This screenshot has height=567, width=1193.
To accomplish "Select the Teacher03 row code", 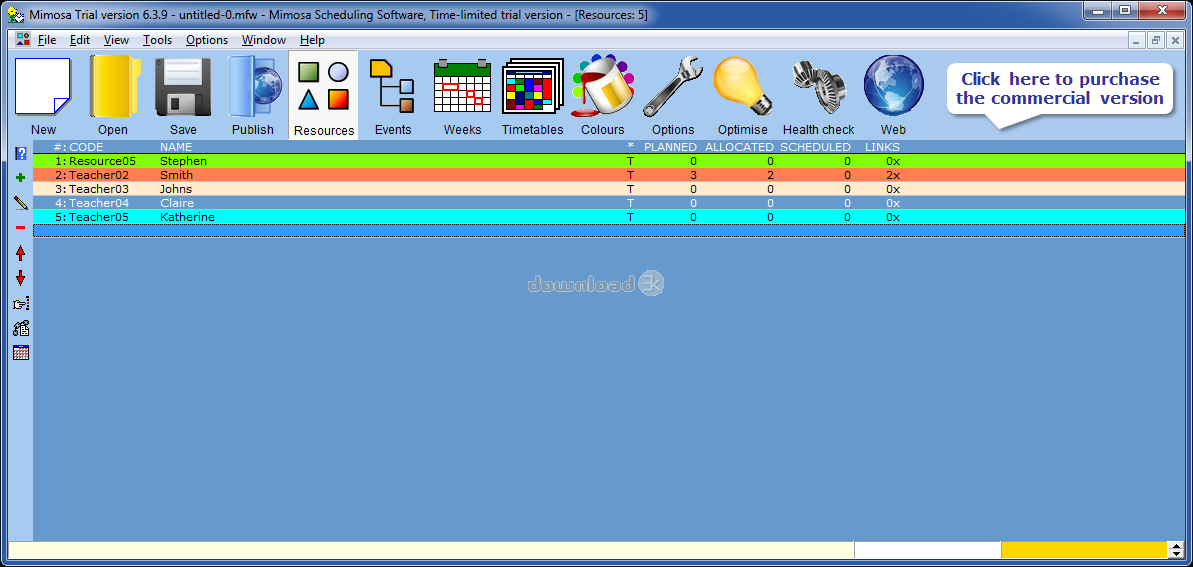I will 99,189.
